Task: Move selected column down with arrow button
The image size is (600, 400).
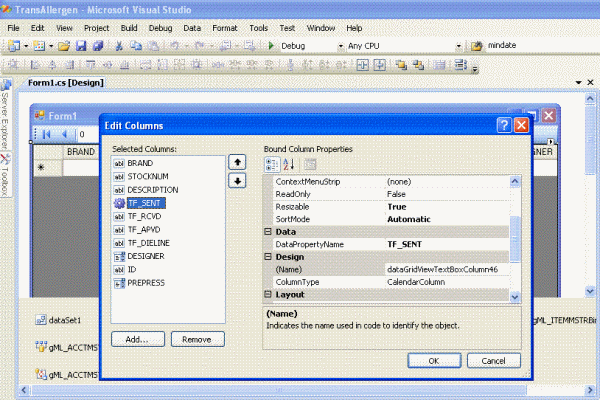Action: (237, 181)
